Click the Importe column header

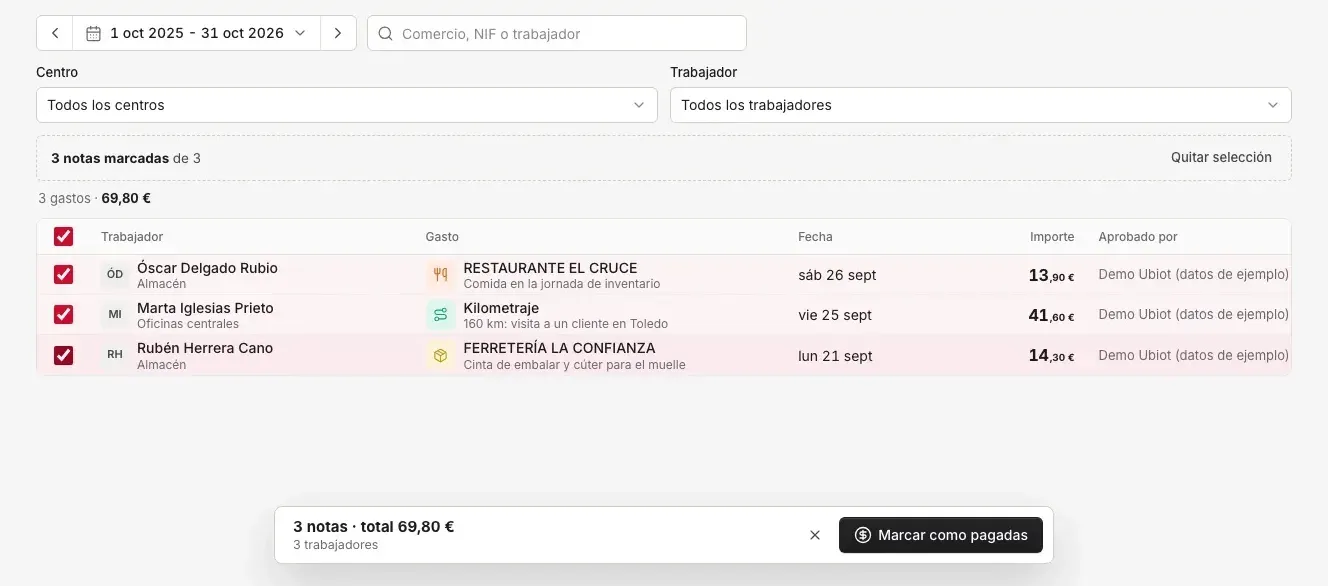click(x=1052, y=237)
